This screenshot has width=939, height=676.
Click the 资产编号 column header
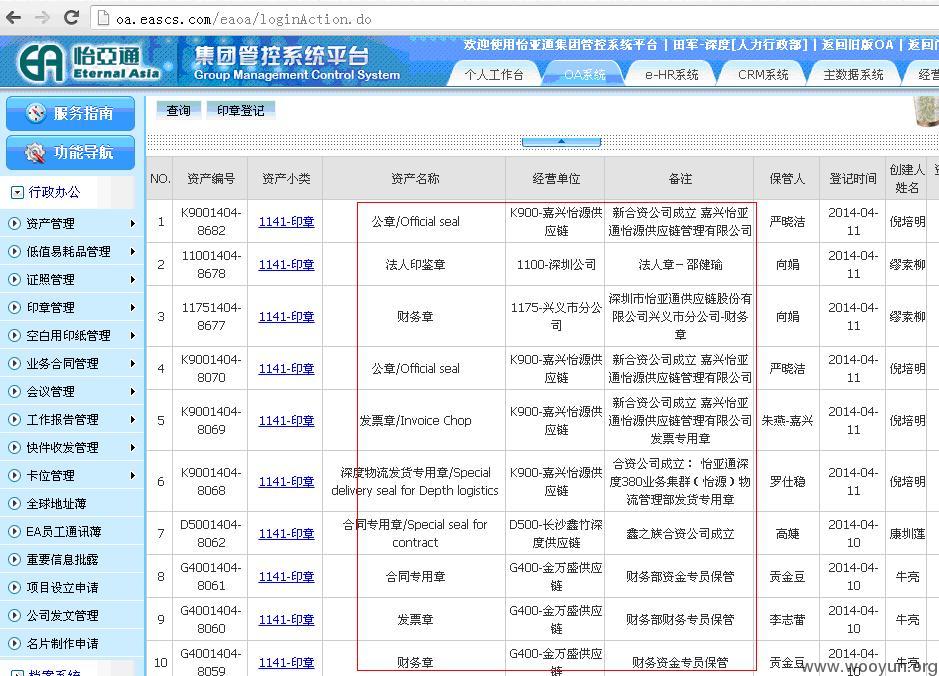[211, 178]
